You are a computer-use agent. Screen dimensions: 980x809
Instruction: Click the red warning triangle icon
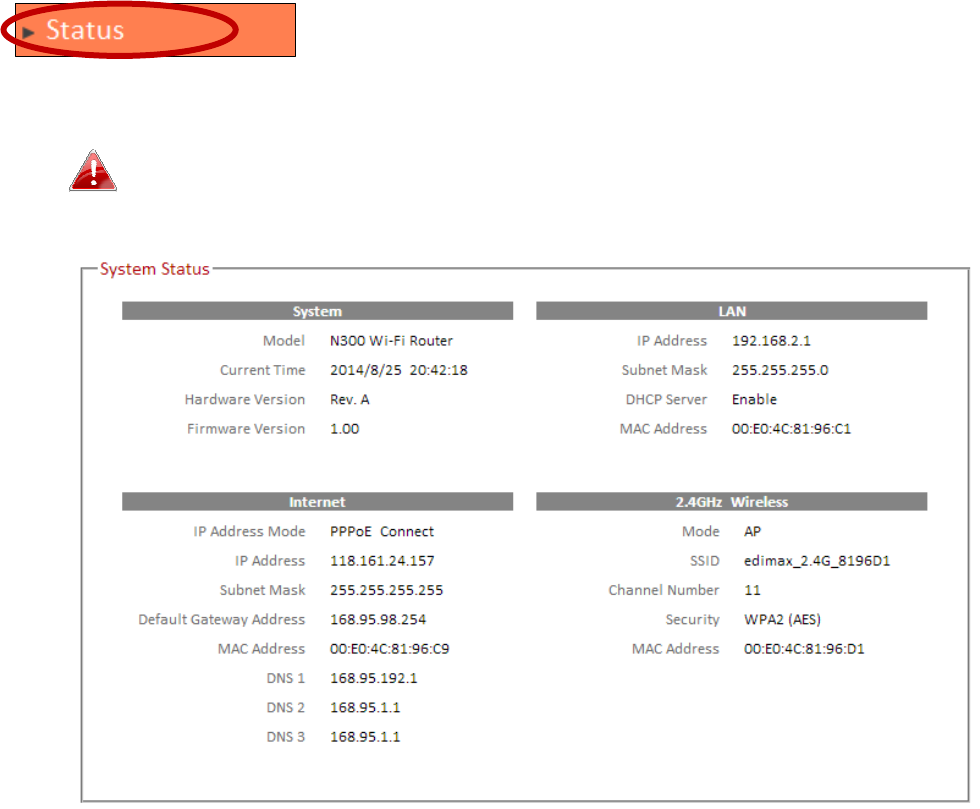pyautogui.click(x=93, y=170)
